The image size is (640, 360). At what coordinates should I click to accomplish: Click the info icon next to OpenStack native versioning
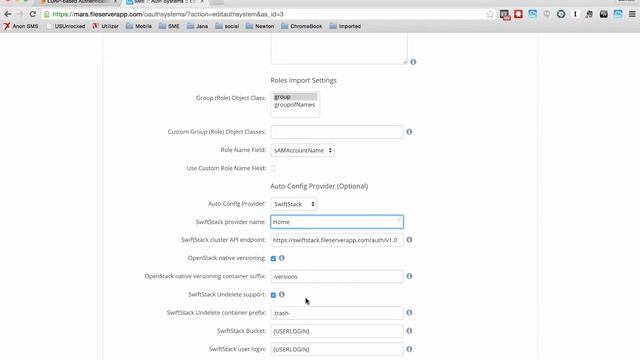tap(282, 258)
